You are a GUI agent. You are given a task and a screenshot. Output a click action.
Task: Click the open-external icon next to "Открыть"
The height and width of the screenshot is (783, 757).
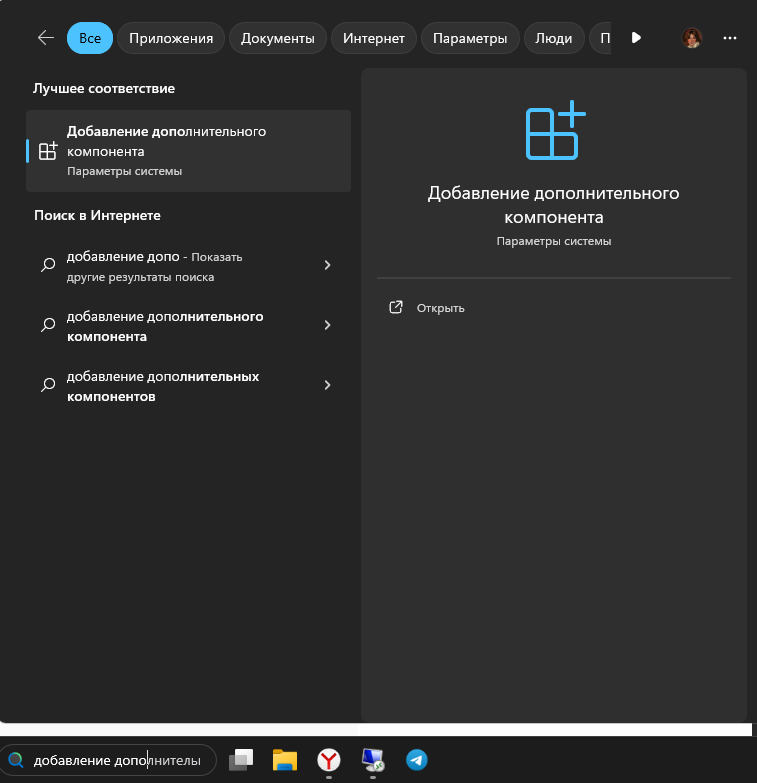[x=395, y=307]
